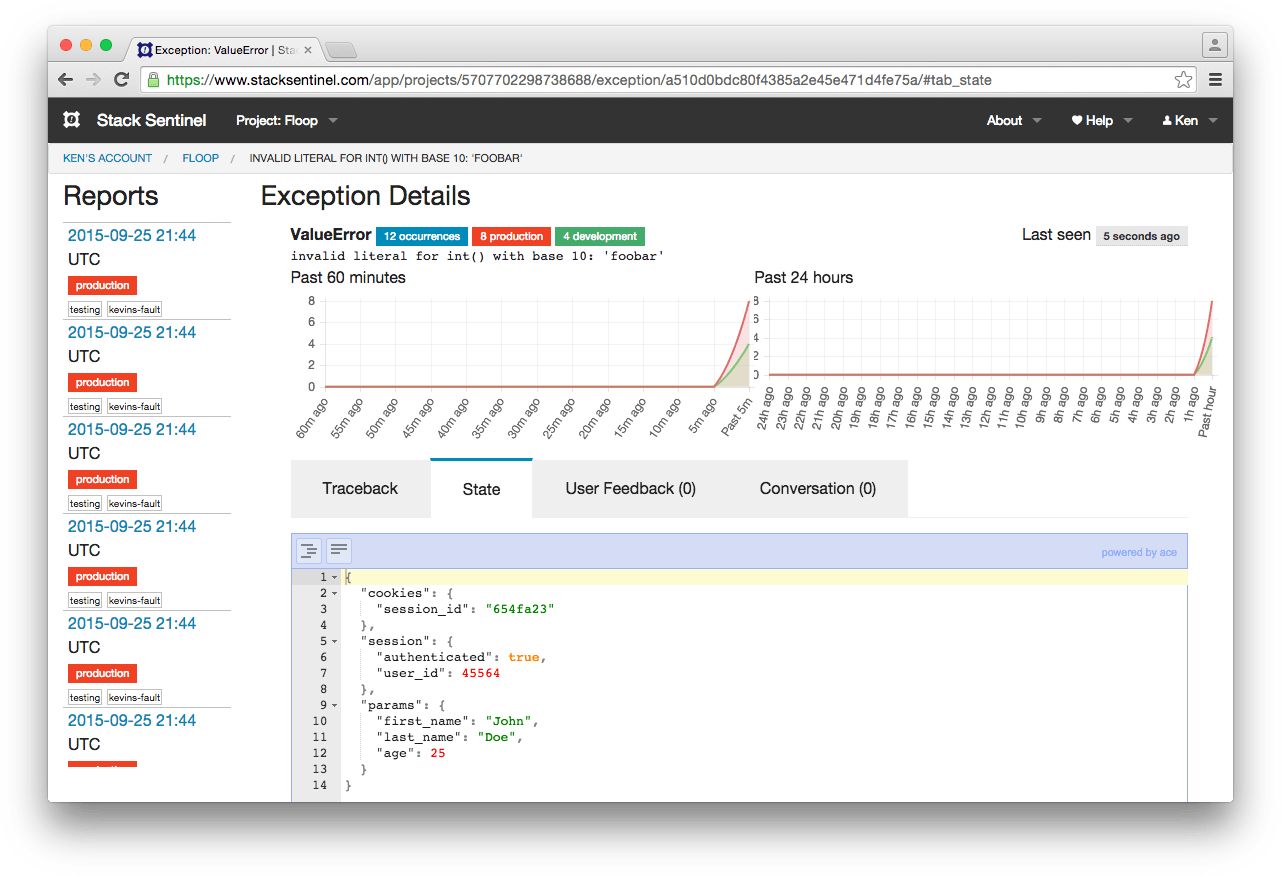
Task: Select the second formatting icon in the editor toolbar
Action: [338, 550]
